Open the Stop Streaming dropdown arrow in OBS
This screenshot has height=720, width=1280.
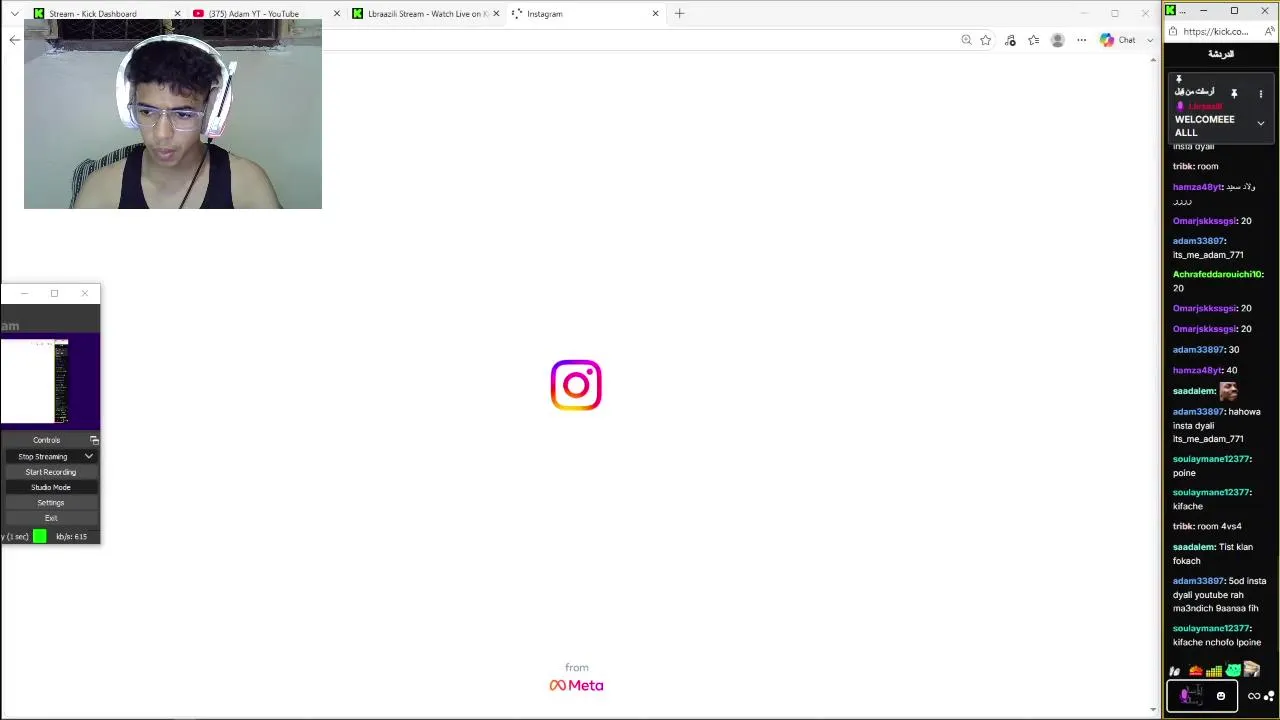click(x=89, y=457)
